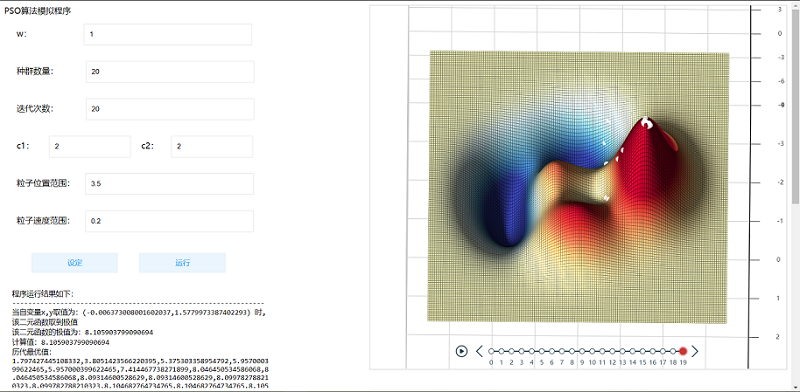
Task: Click the 计算值 result line
Action: (60, 342)
